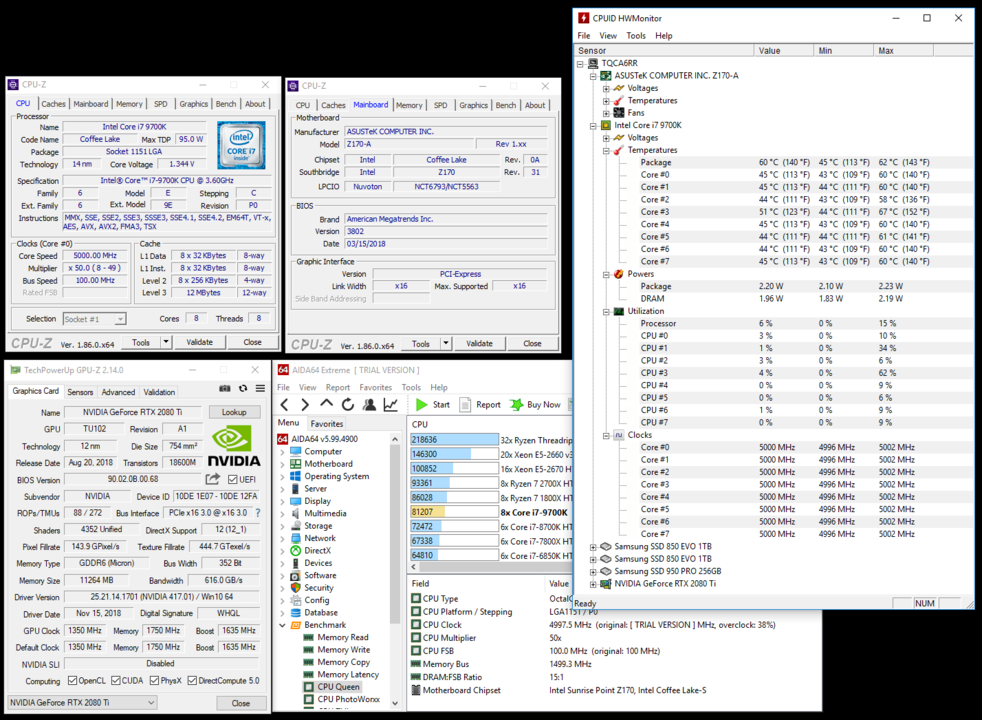Click the Close button in GPU-Z
Screen dimensions: 982x720
coord(241,703)
